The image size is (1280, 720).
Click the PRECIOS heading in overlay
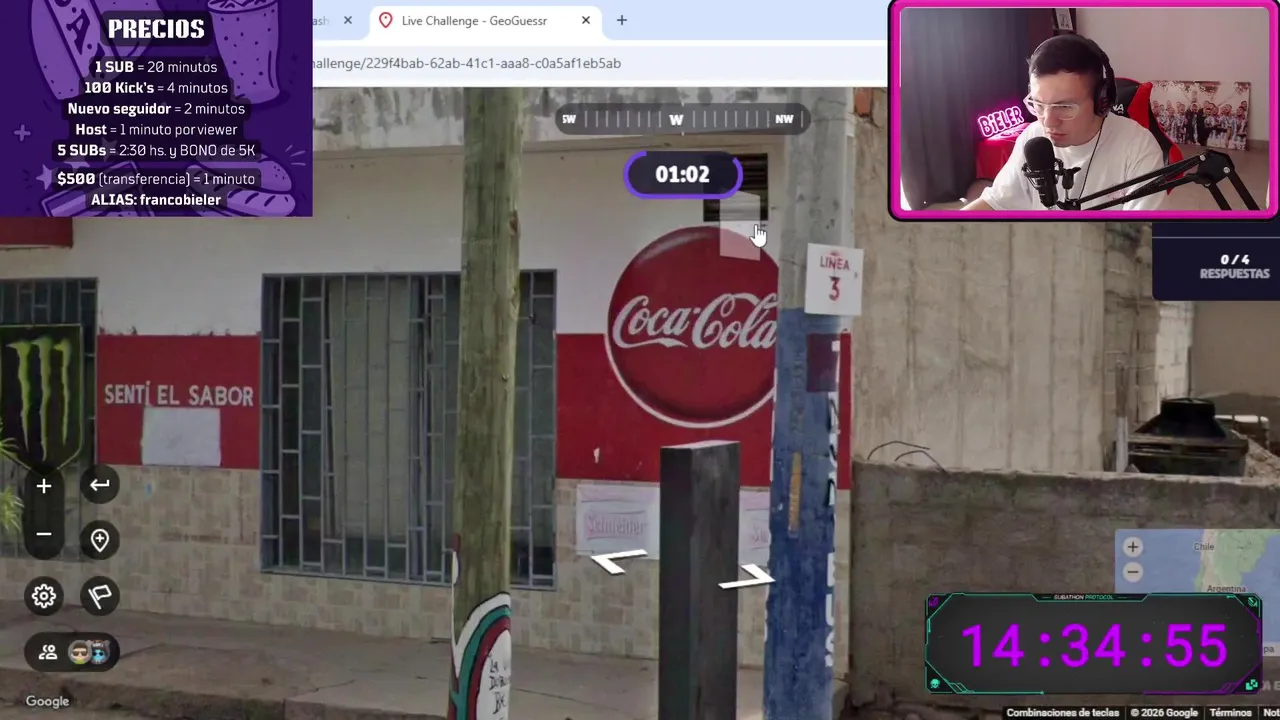click(156, 29)
